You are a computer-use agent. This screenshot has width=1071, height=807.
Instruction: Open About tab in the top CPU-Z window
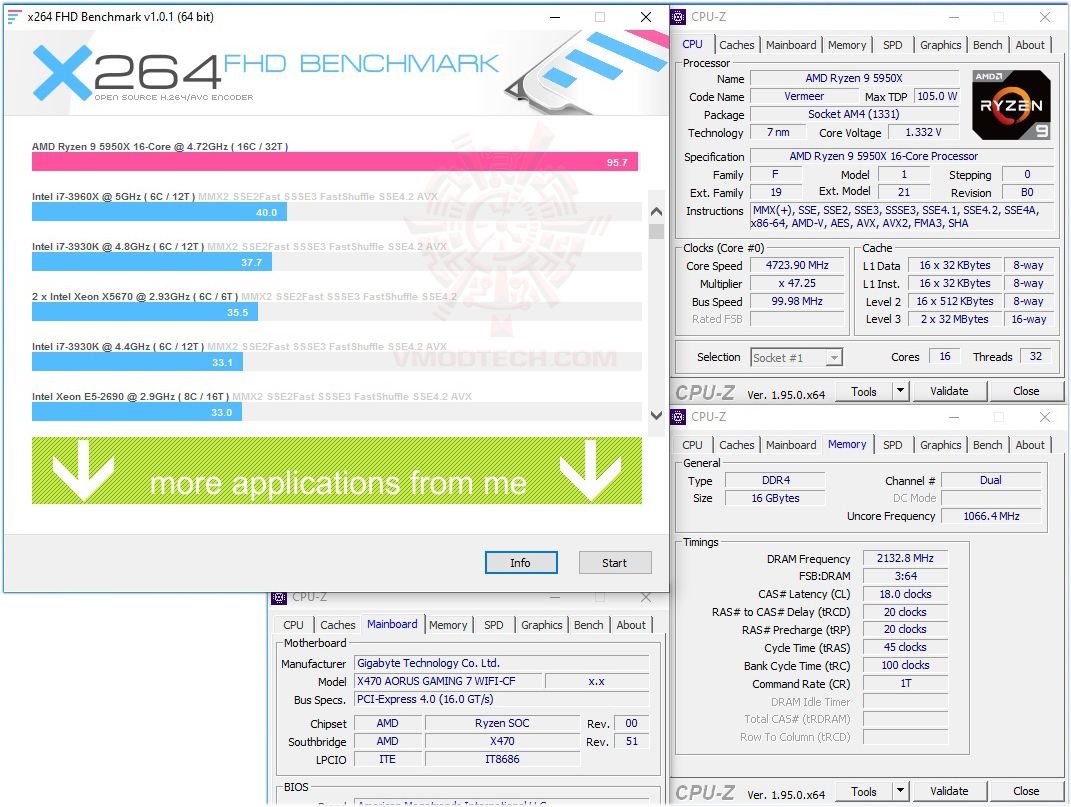pos(1030,45)
